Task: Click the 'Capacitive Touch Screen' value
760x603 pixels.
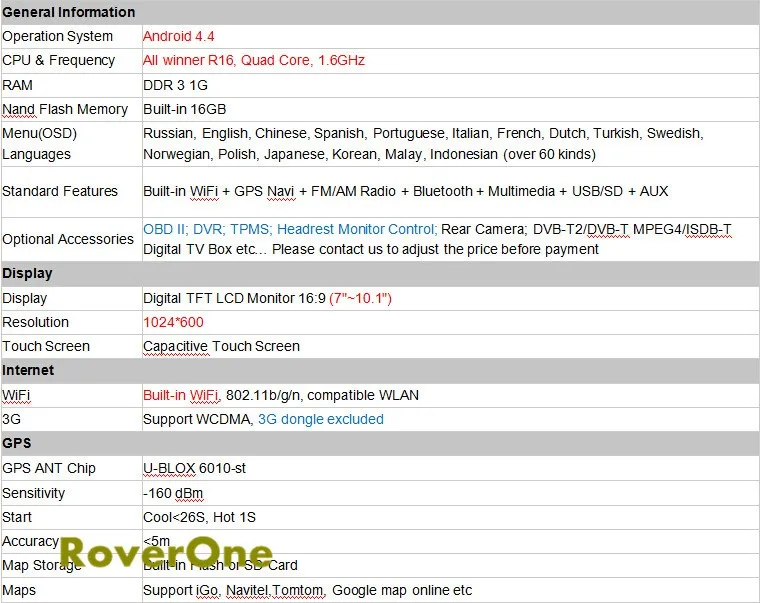Action: click(221, 346)
